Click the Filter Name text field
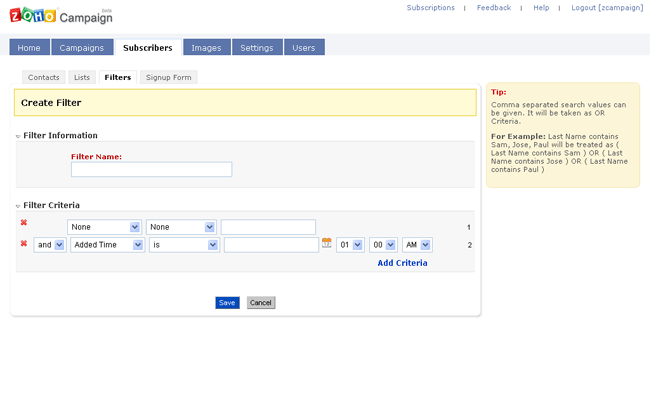Screen dimensions: 650x411 point(151,170)
